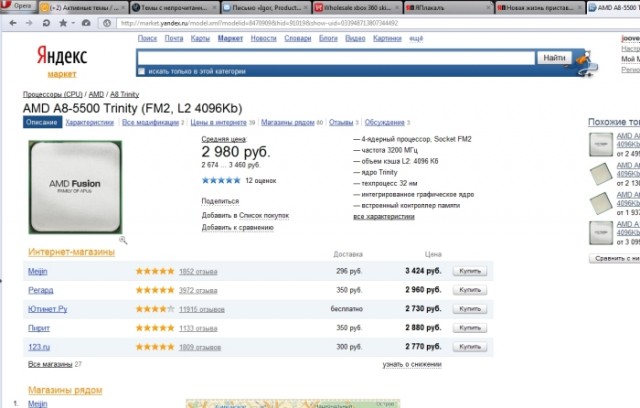
Task: Open the Видео top link
Action: click(355, 38)
